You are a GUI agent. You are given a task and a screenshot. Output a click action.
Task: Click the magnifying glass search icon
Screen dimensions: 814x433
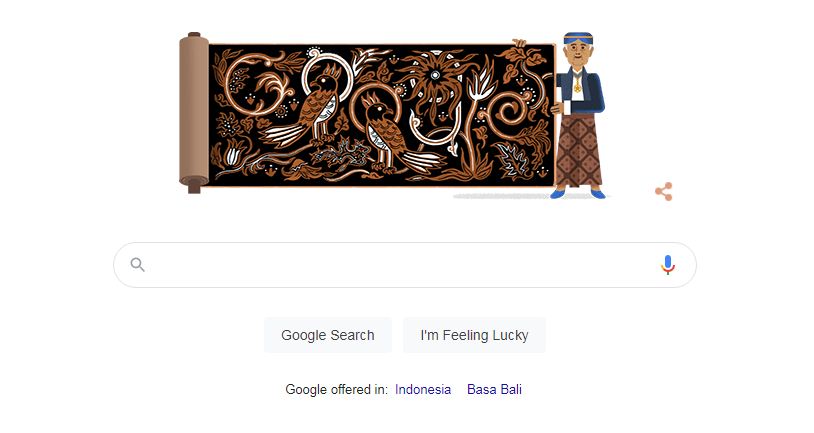(x=138, y=265)
